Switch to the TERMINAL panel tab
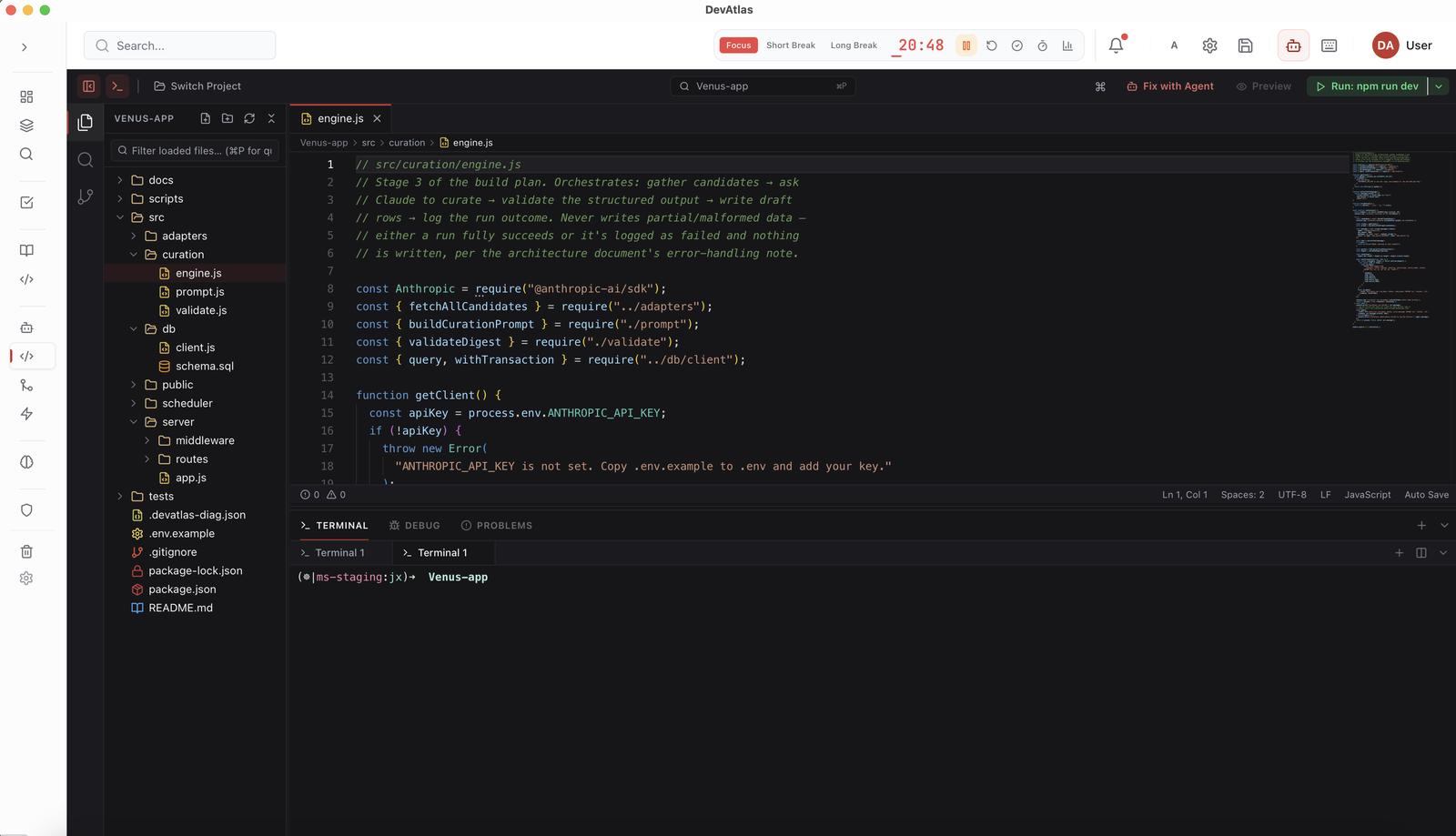Image resolution: width=1456 pixels, height=836 pixels. click(334, 526)
